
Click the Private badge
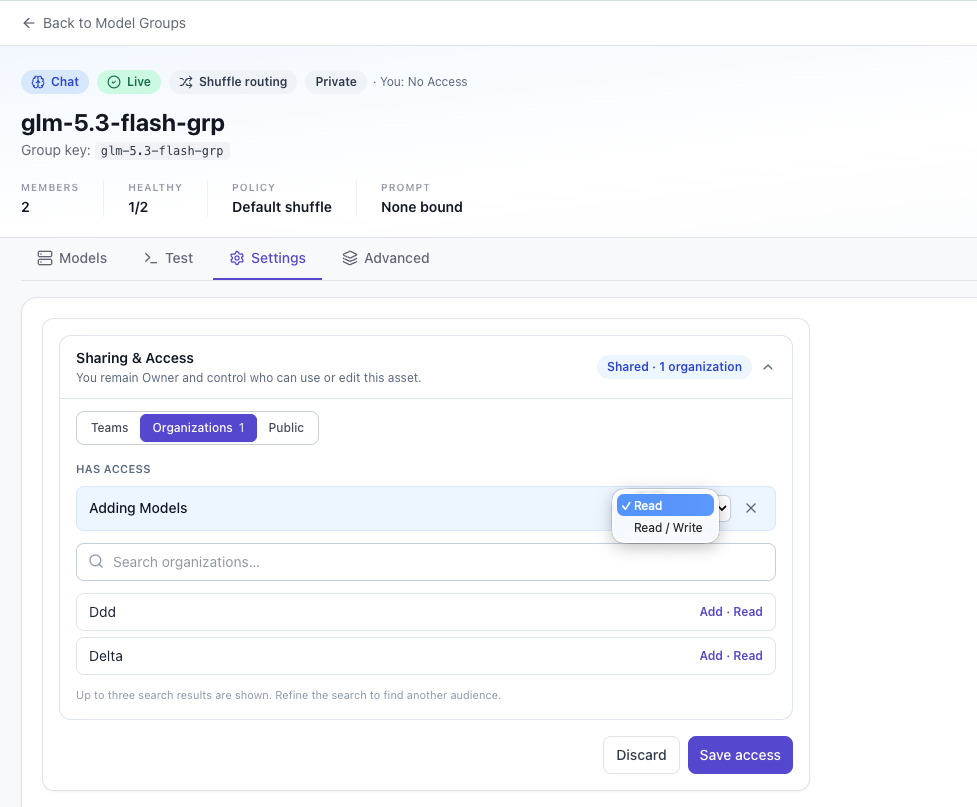pos(336,82)
